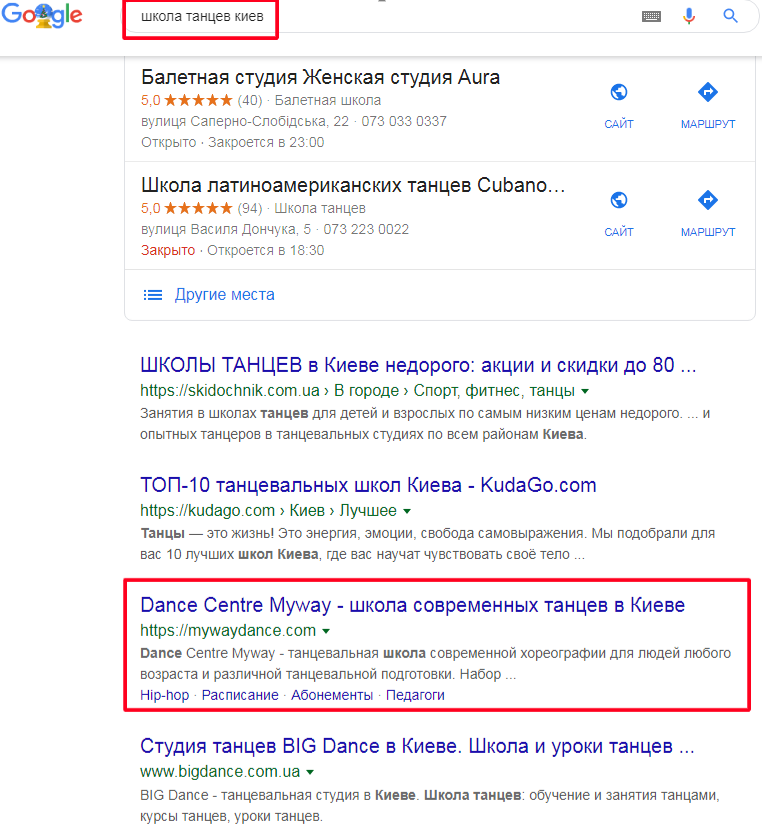Open website globe icon for Cubano school
Viewport: 762px width, 834px height.
click(618, 201)
